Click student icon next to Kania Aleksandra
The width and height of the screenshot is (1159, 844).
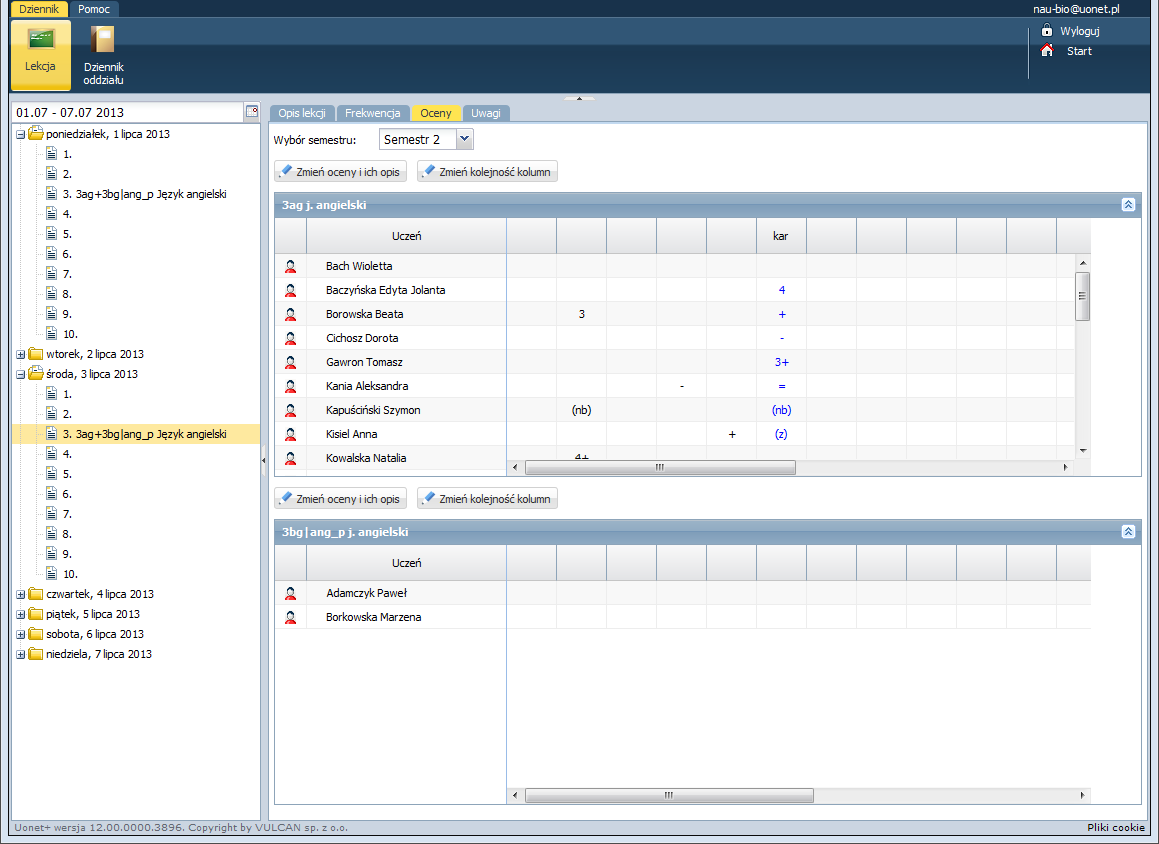[290, 386]
